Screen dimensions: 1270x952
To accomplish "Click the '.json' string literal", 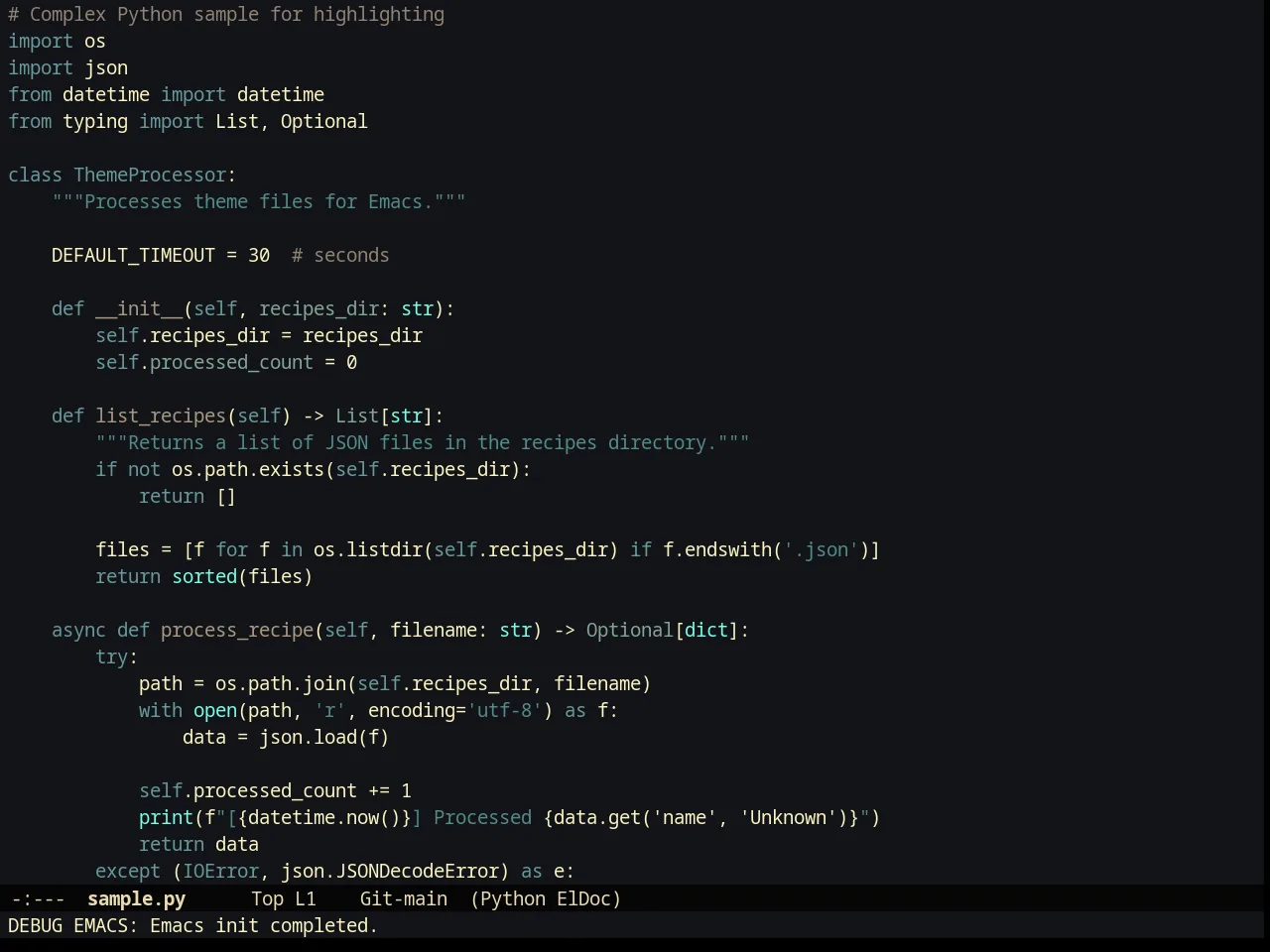I will (821, 550).
